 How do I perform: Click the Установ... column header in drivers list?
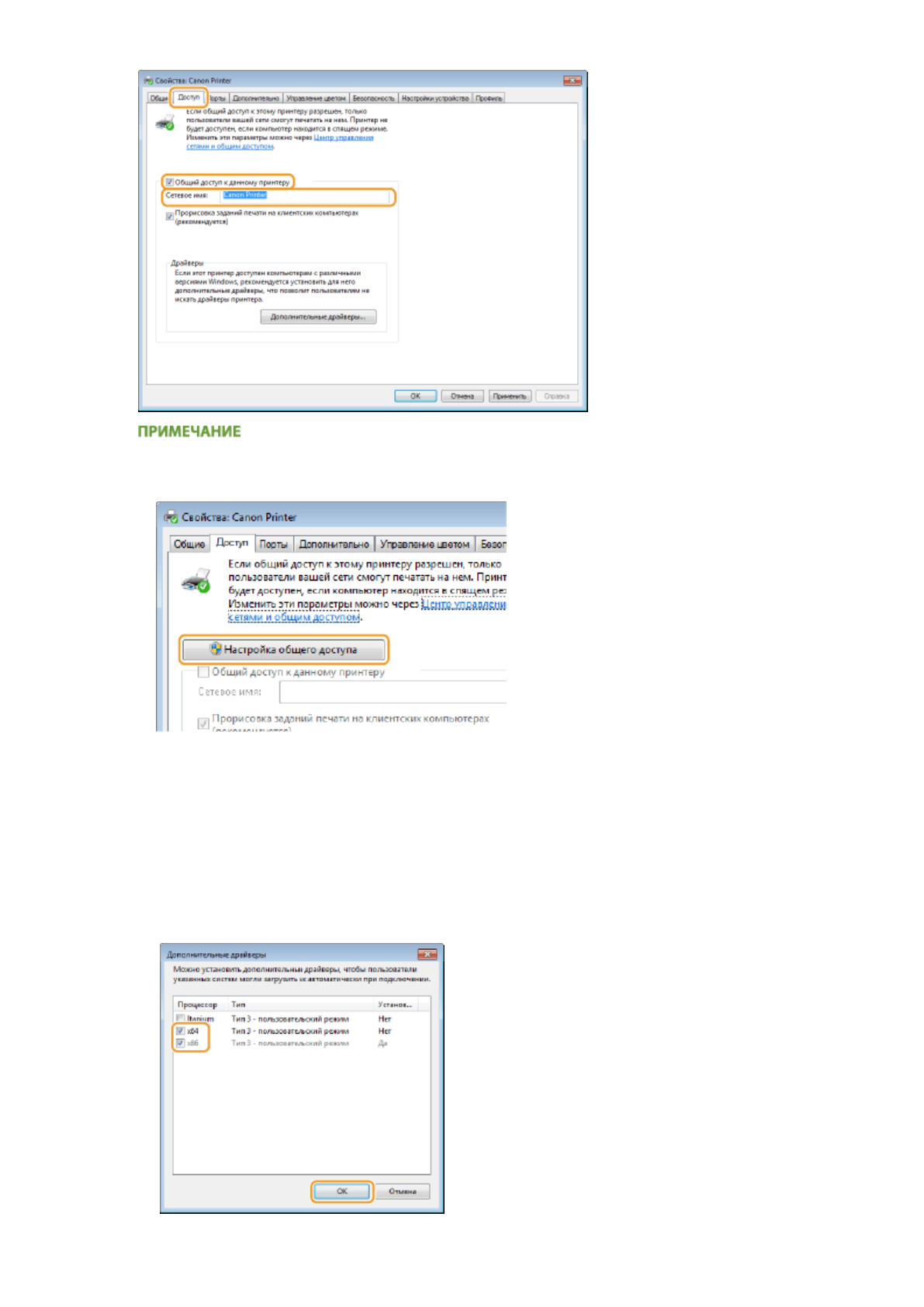394,1004
